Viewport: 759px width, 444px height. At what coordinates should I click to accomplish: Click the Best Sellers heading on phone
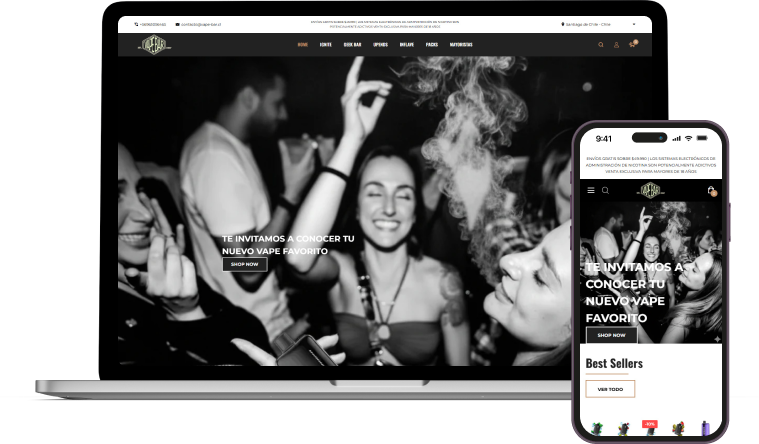pyautogui.click(x=614, y=364)
